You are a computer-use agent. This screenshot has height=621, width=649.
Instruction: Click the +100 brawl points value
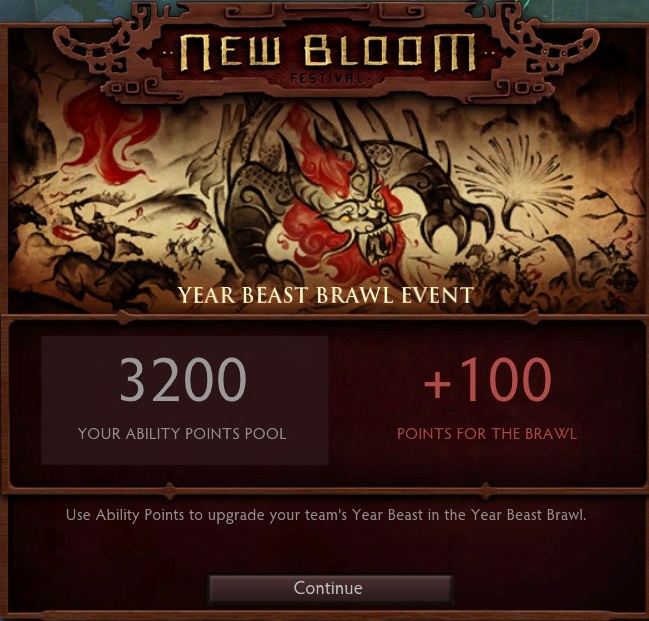(488, 380)
